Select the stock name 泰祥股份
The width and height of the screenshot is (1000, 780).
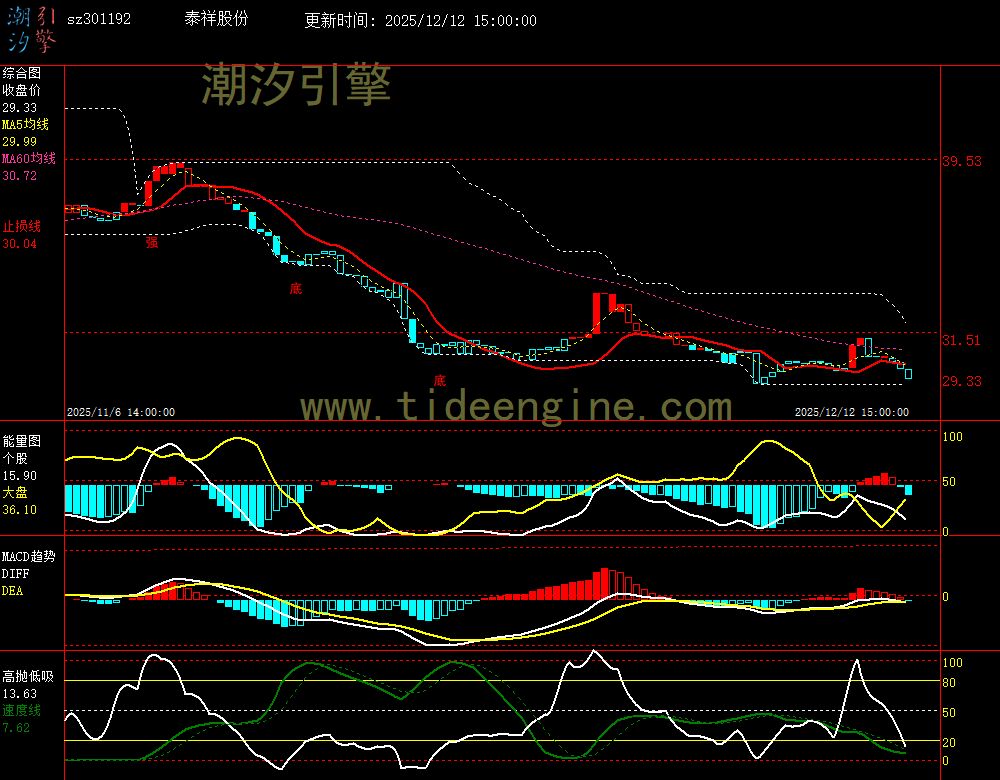coord(217,19)
